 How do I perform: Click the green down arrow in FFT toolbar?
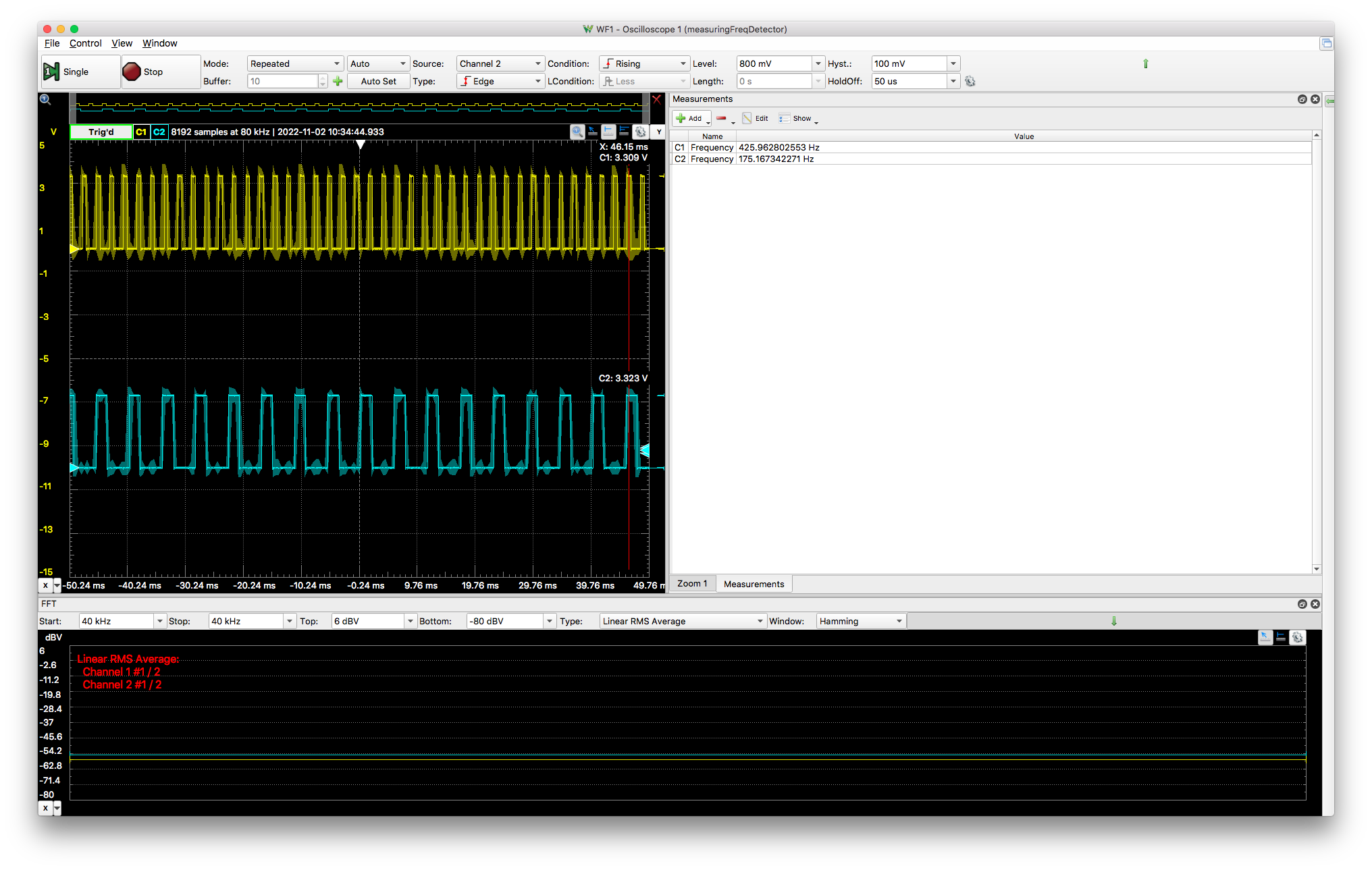[x=1114, y=621]
